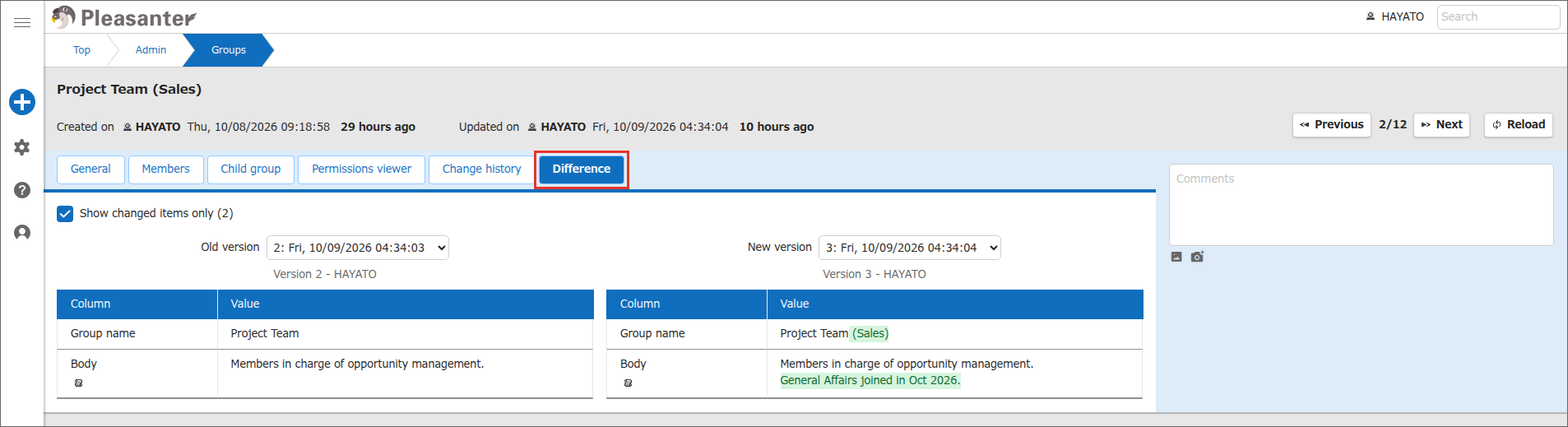Go to Top breadcrumb
This screenshot has width=1568, height=427.
click(81, 50)
